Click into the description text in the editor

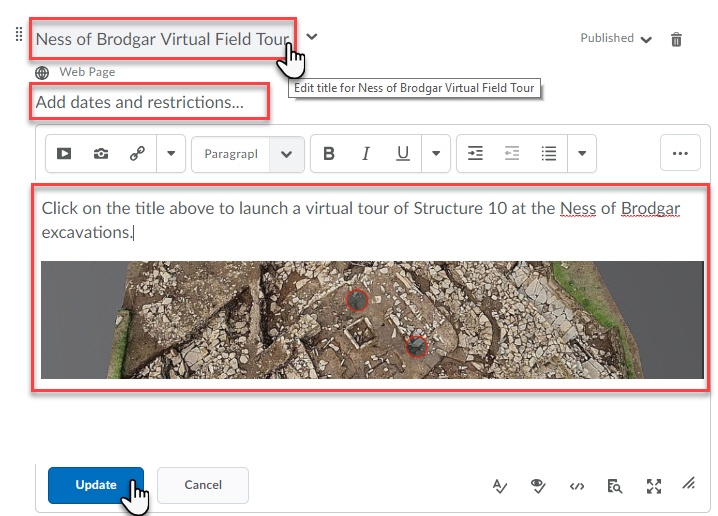(x=361, y=220)
